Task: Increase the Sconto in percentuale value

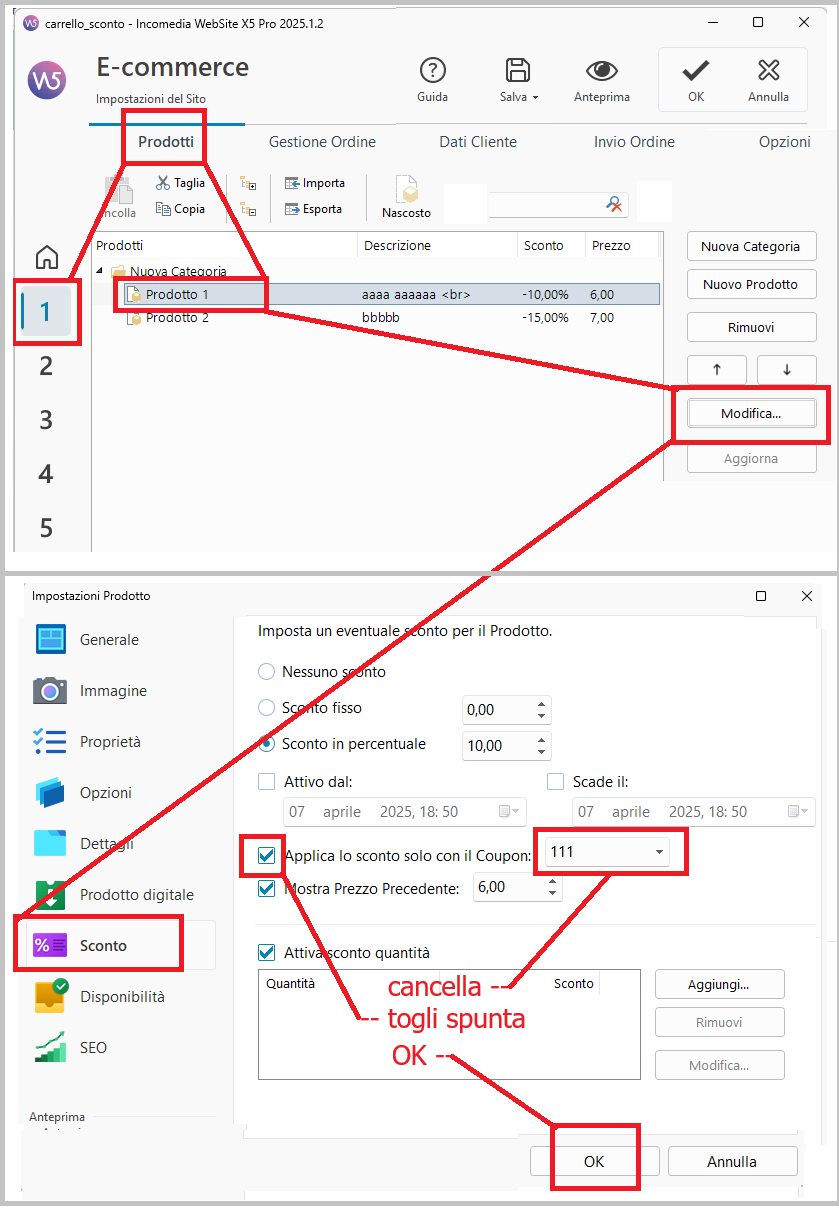Action: pyautogui.click(x=542, y=740)
